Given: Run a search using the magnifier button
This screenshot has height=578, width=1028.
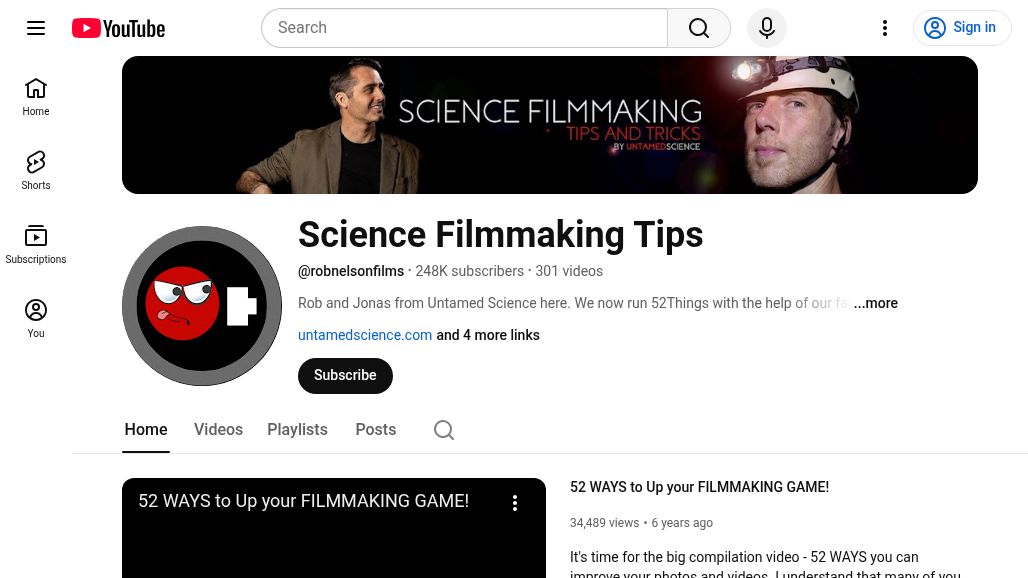Looking at the screenshot, I should pos(698,27).
